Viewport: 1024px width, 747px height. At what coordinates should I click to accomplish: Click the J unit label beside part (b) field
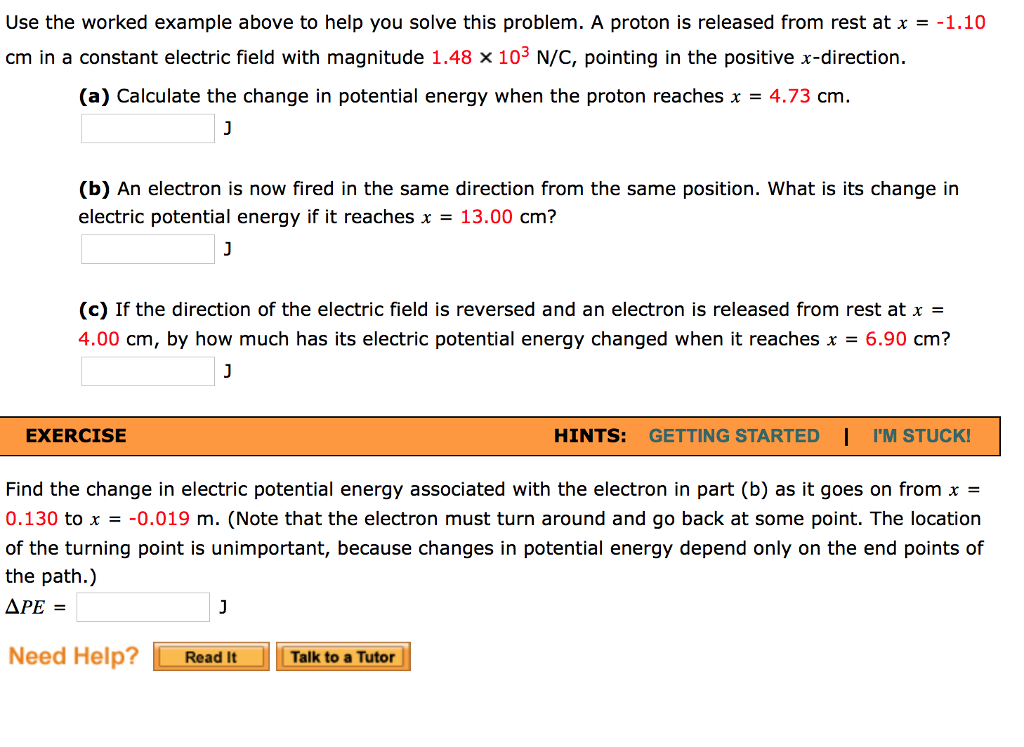[x=226, y=247]
